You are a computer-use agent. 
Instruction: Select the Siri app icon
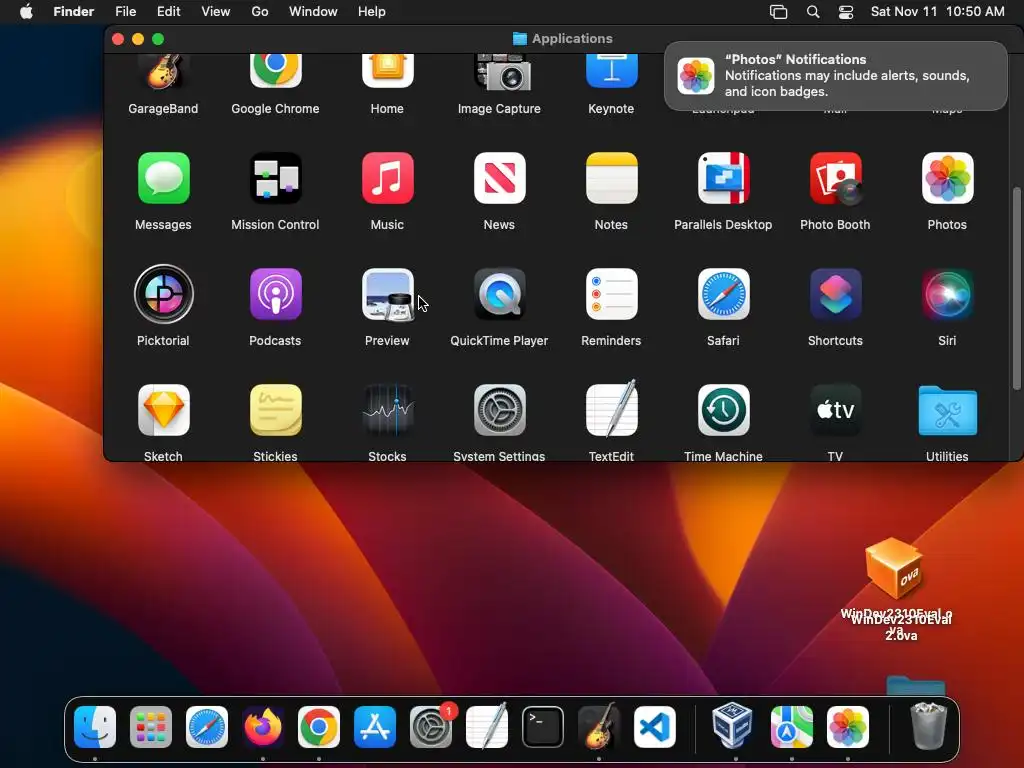[947, 294]
